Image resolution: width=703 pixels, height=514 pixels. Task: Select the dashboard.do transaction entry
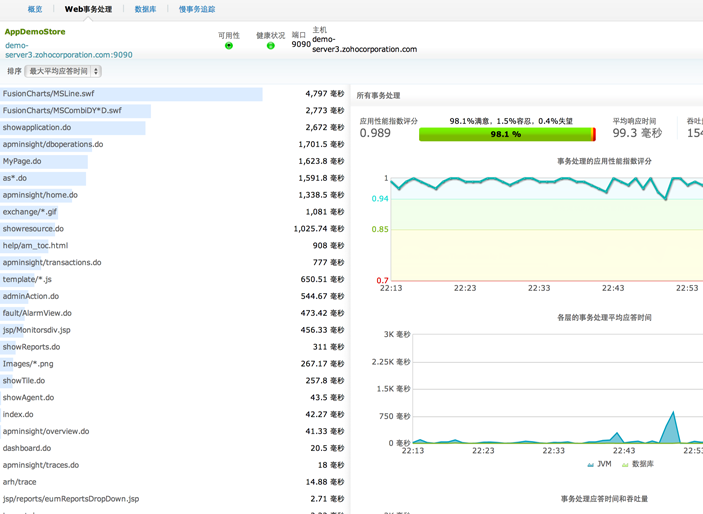coord(27,448)
